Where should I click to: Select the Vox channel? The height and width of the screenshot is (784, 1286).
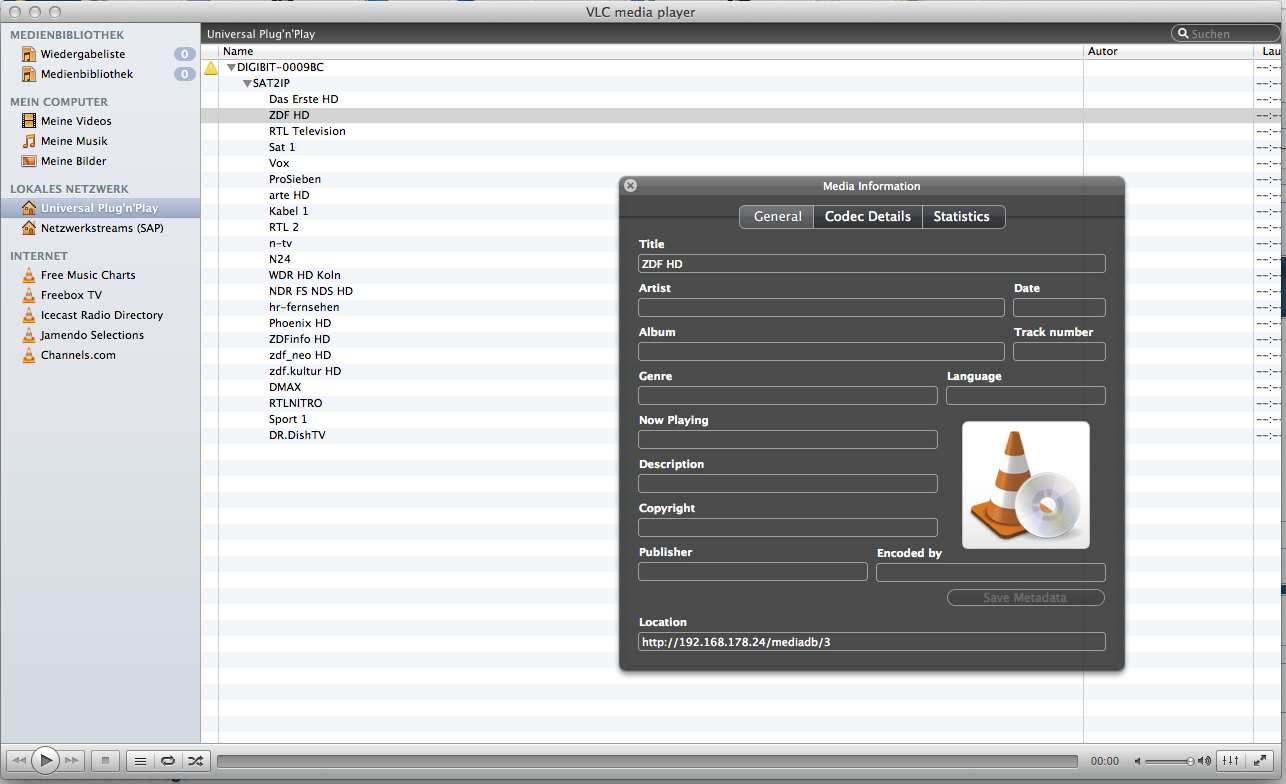point(279,164)
